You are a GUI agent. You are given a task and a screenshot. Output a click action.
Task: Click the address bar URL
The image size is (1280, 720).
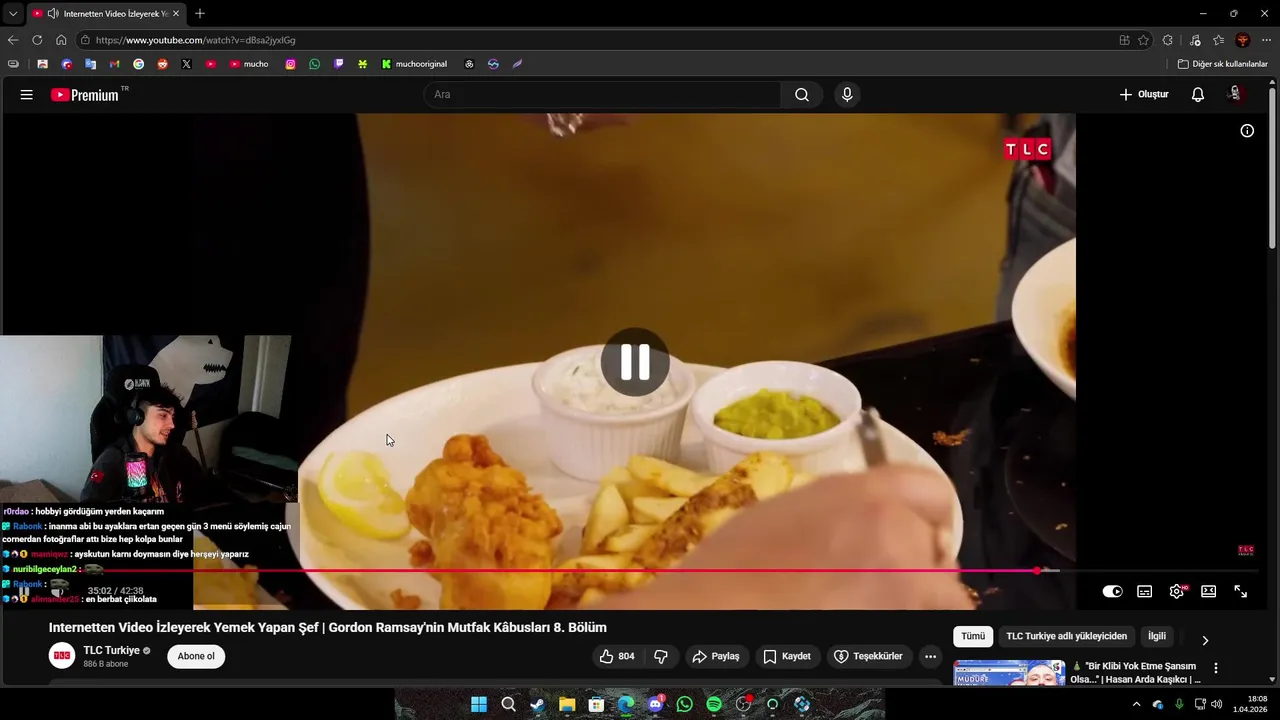pos(195,40)
